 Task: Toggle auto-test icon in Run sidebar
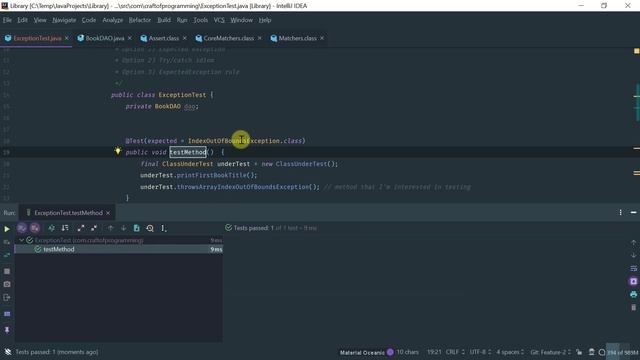point(7,255)
